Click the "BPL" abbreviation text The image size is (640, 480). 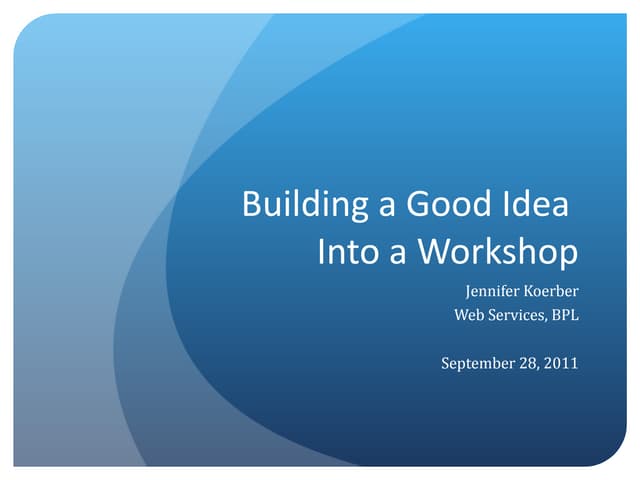pos(563,316)
